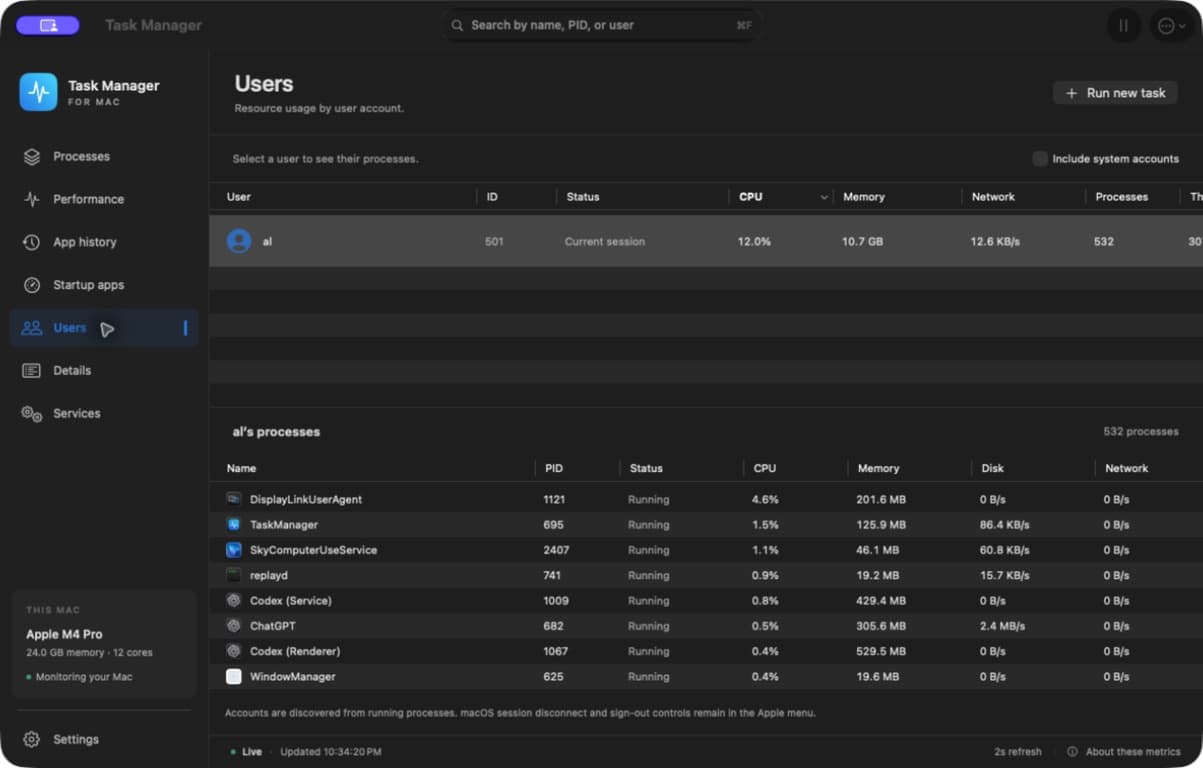Screen dimensions: 1203x768
Task: Click the "12.6 KB/s" network value
Action: click(x=995, y=242)
